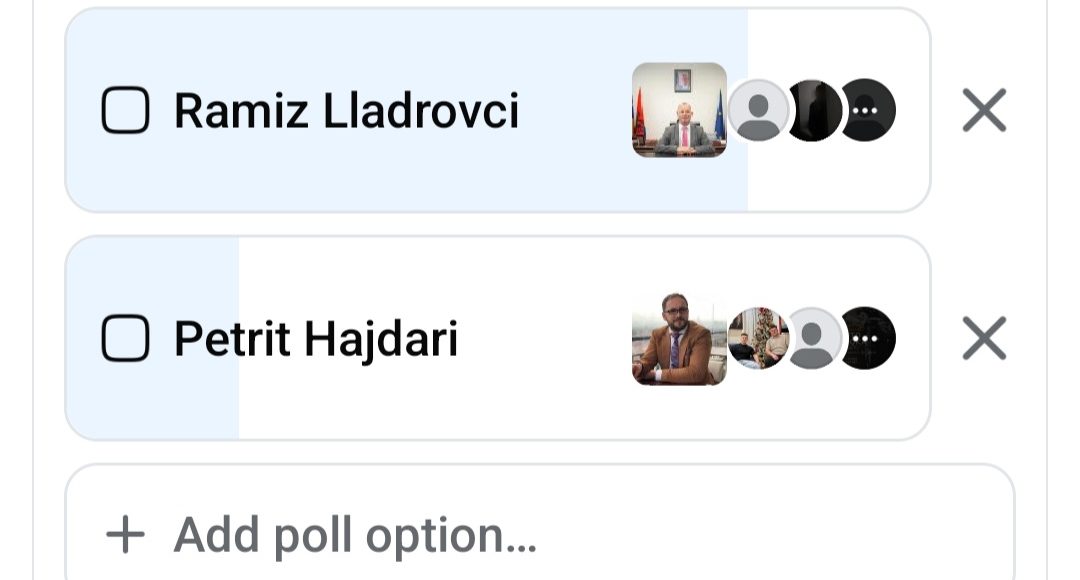View Christmas tree avatar voter for Petrit Hajdari
The image size is (1080, 580).
758,338
